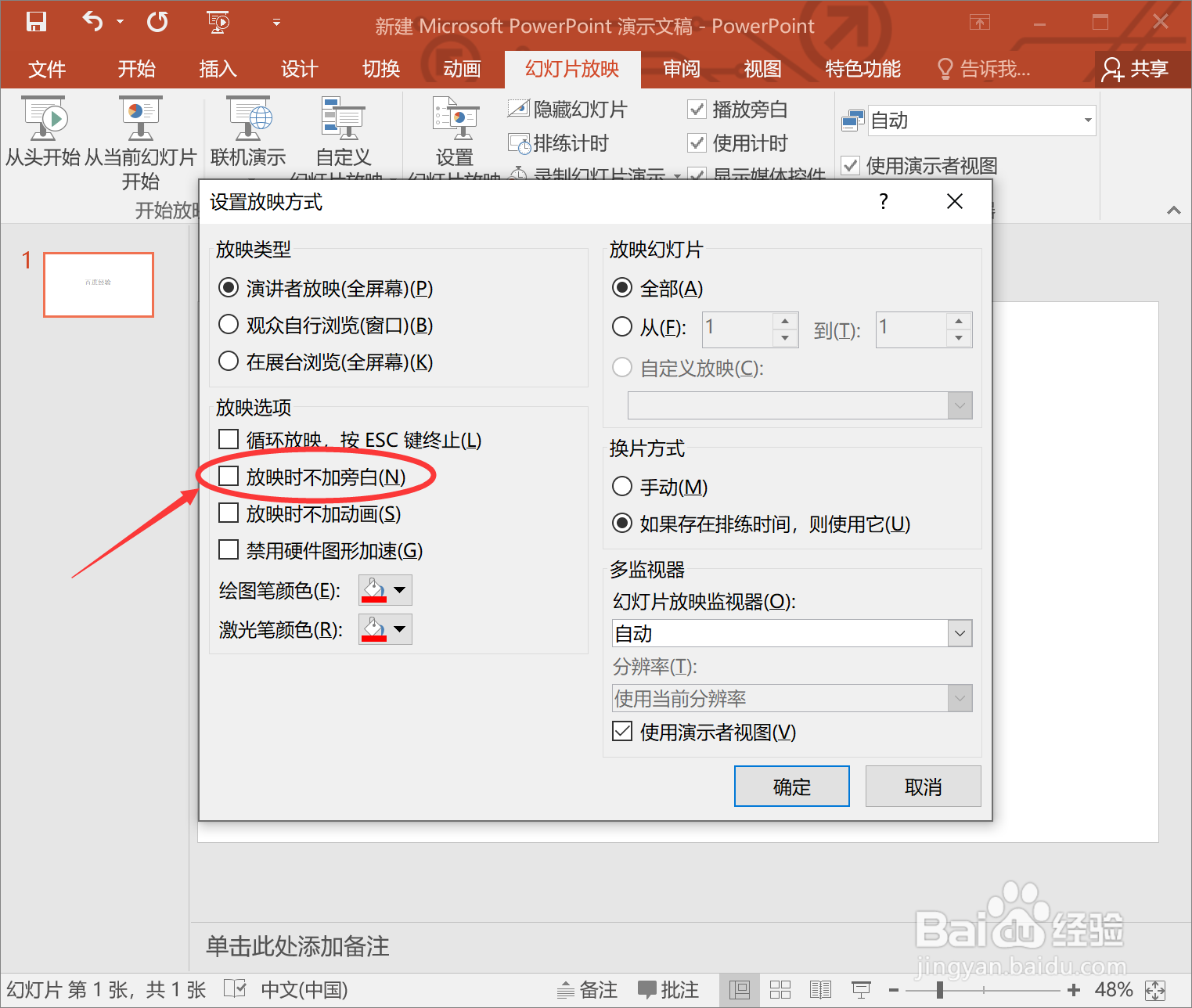The height and width of the screenshot is (1008, 1192).
Task: Check 循环放映，按ESC键终止 option
Action: coord(228,439)
